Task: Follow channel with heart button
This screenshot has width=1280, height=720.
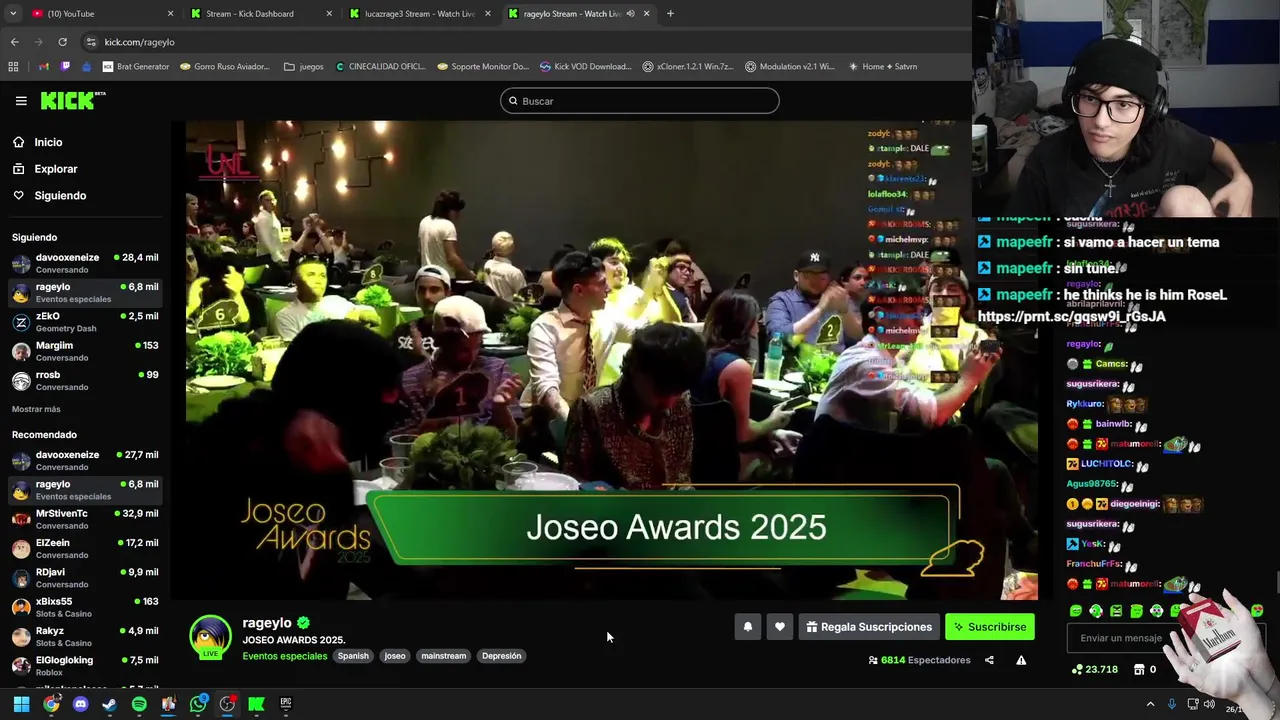Action: point(780,627)
